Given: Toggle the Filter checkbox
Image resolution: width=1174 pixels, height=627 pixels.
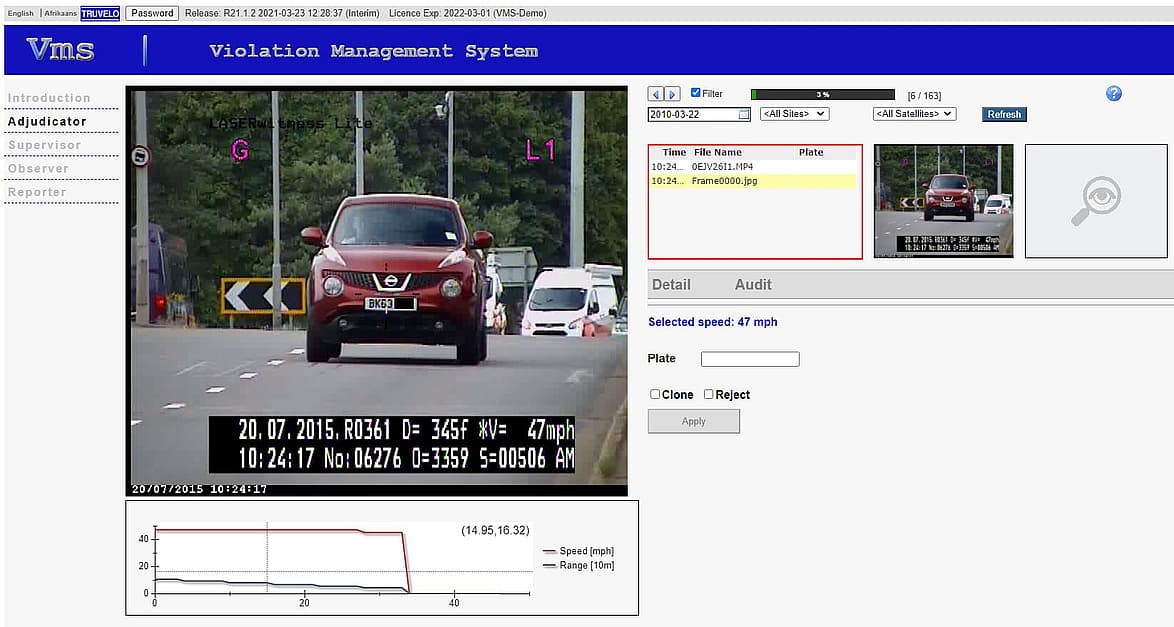Looking at the screenshot, I should point(696,93).
